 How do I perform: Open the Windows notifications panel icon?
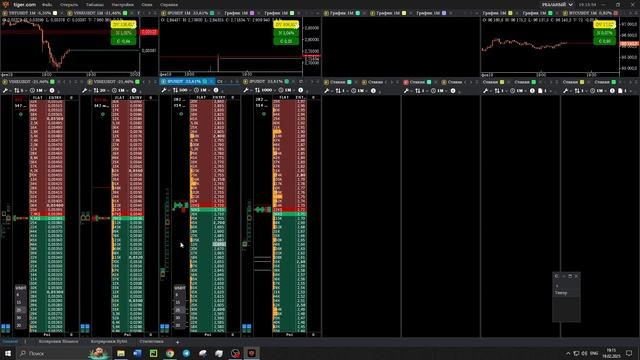(x=629, y=353)
